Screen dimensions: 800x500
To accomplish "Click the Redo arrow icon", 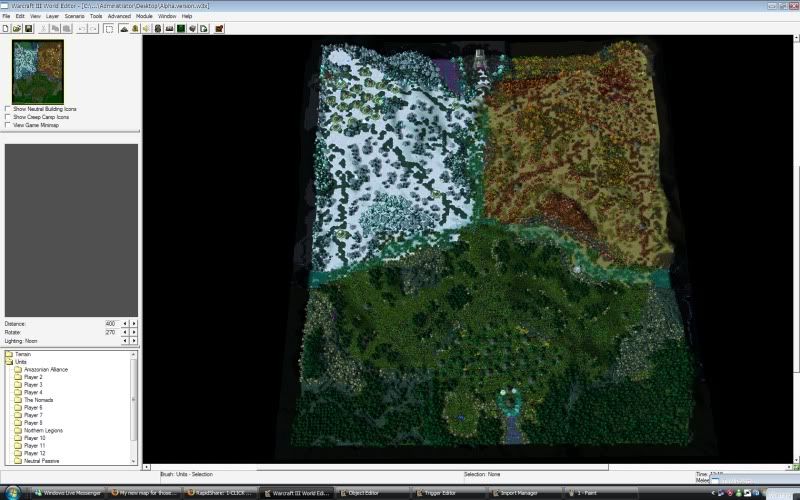I will (93, 29).
